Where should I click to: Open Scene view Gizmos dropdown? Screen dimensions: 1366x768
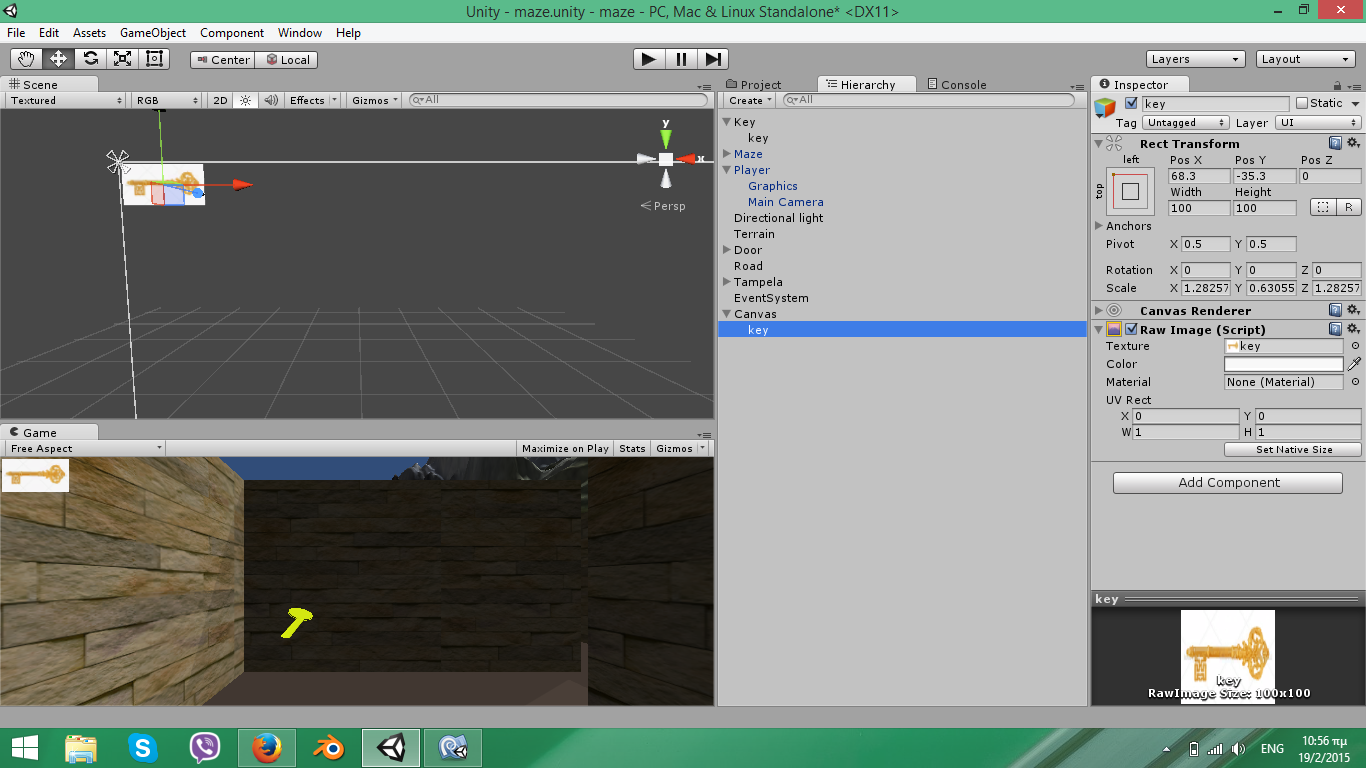tap(375, 100)
